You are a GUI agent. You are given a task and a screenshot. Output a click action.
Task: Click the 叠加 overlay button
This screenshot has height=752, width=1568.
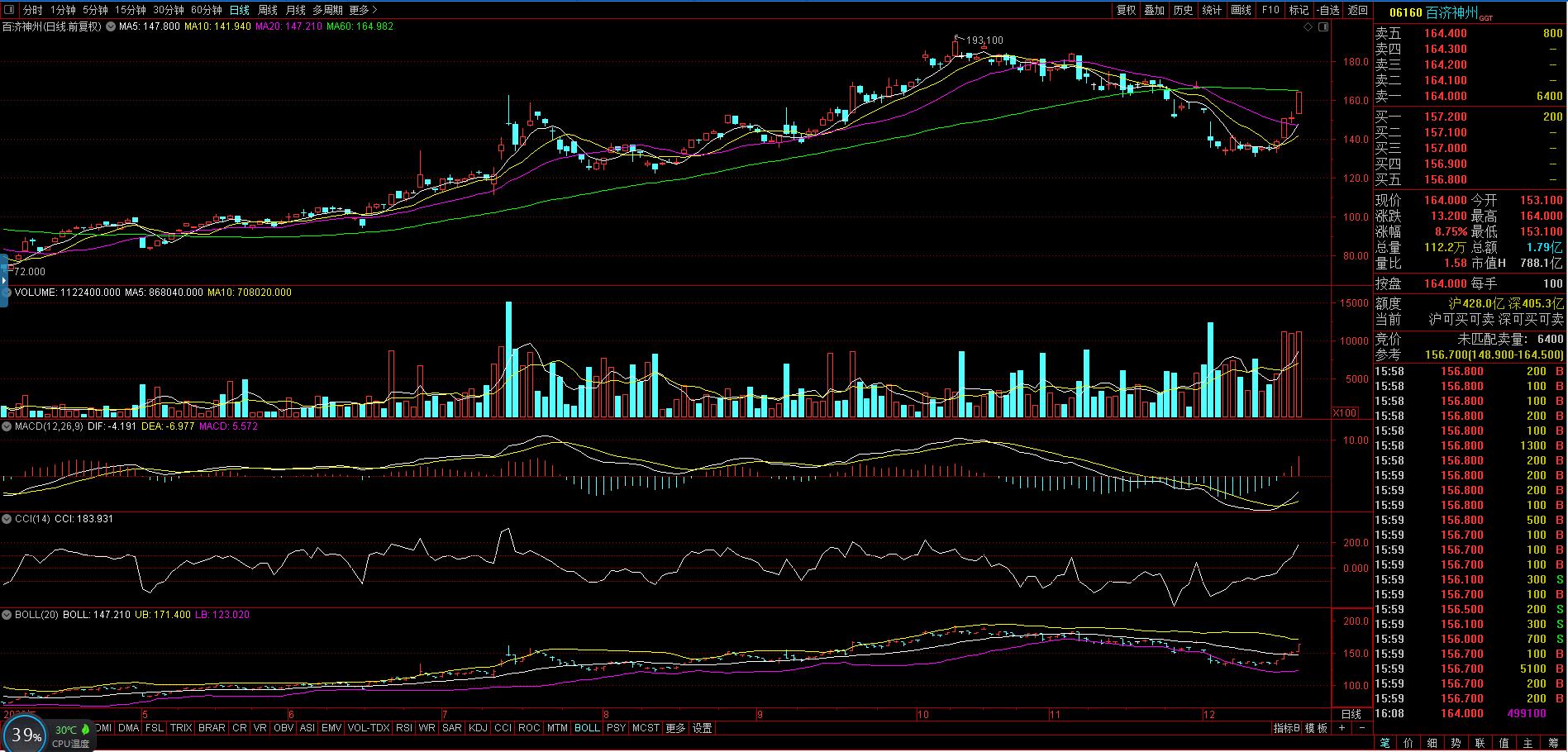[1154, 10]
